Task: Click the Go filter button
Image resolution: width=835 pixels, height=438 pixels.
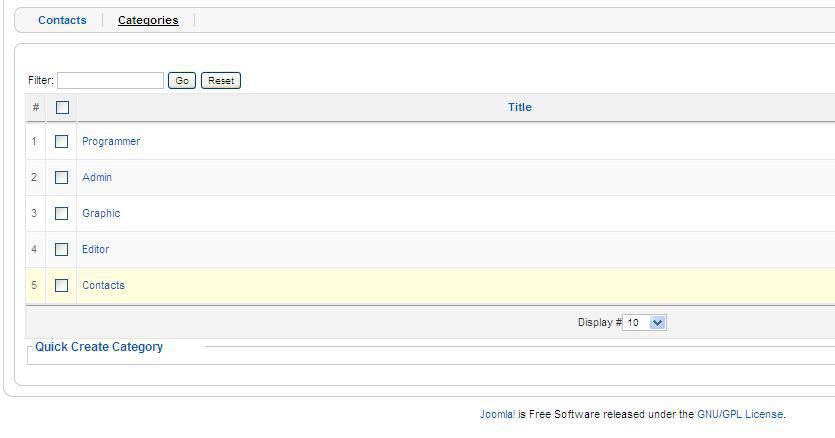Action: [x=182, y=80]
